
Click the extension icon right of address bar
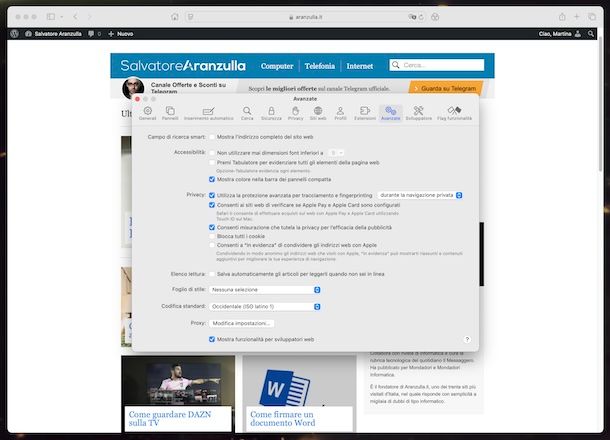pos(435,17)
